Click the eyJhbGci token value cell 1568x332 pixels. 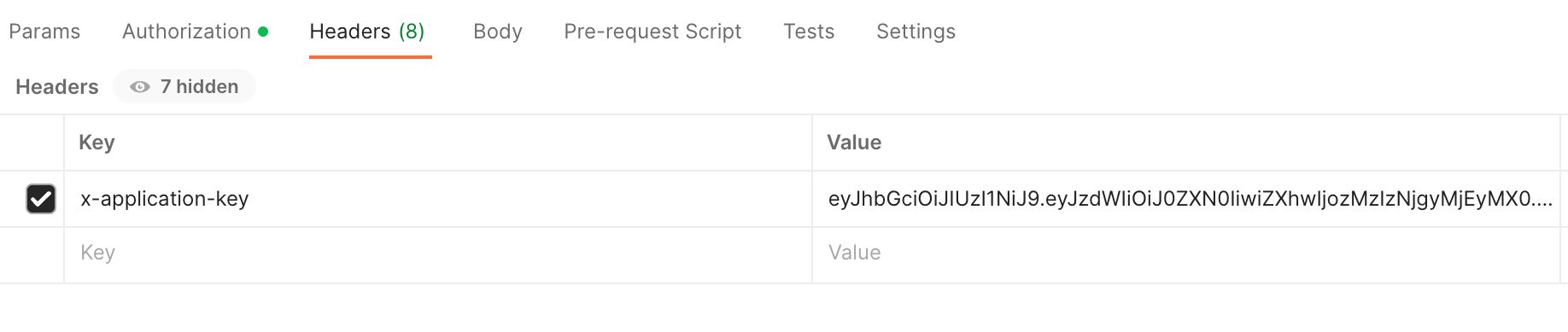coord(1186,199)
